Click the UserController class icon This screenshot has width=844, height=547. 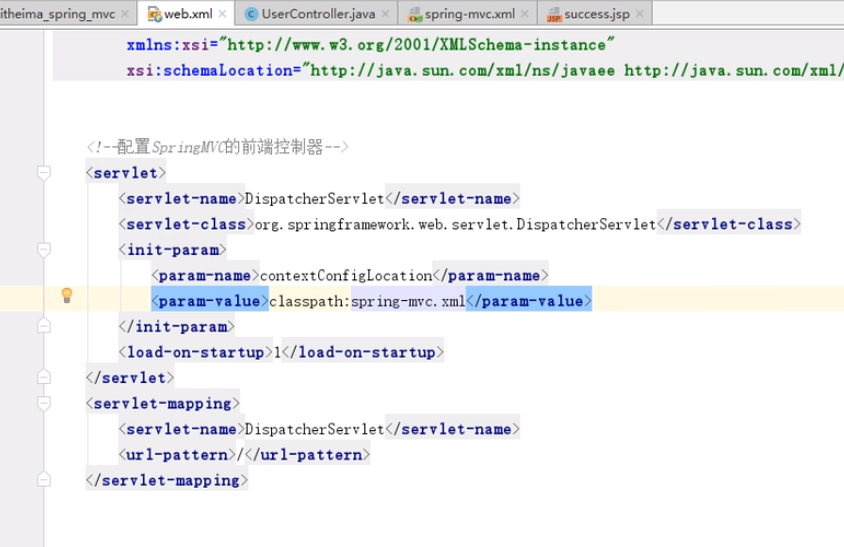[x=251, y=15]
